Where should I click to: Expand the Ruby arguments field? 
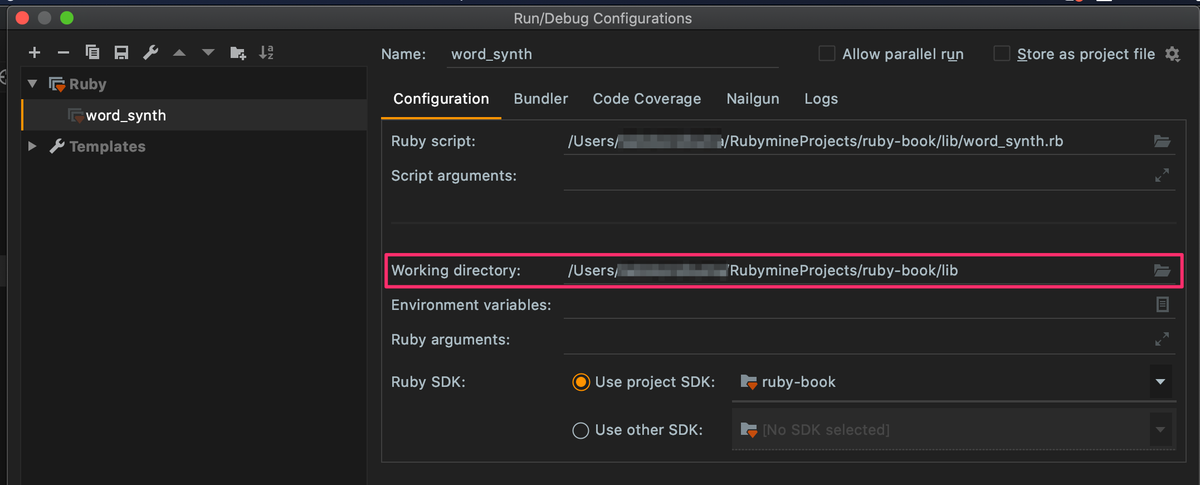click(1162, 339)
